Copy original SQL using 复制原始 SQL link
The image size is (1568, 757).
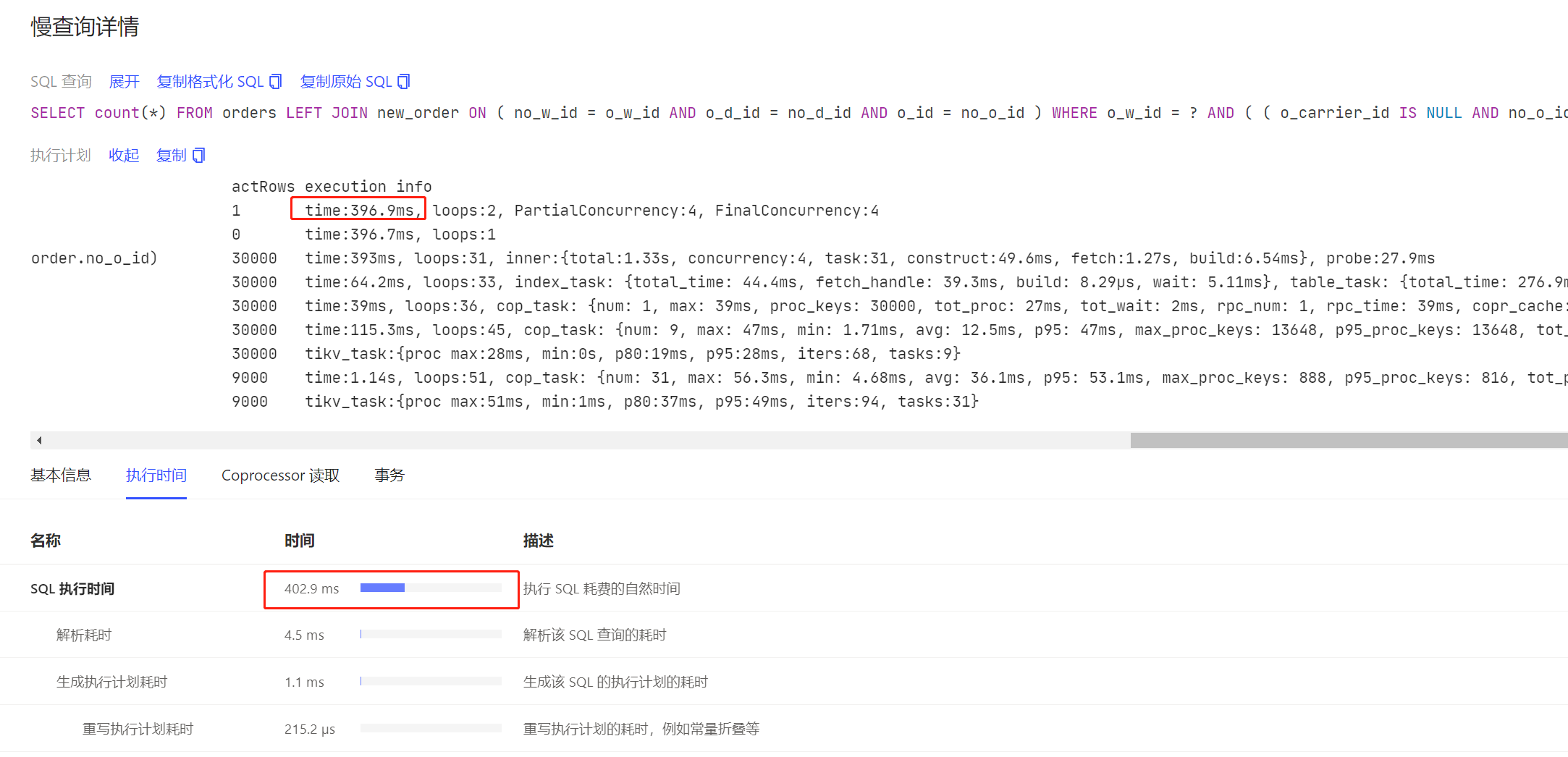click(346, 82)
